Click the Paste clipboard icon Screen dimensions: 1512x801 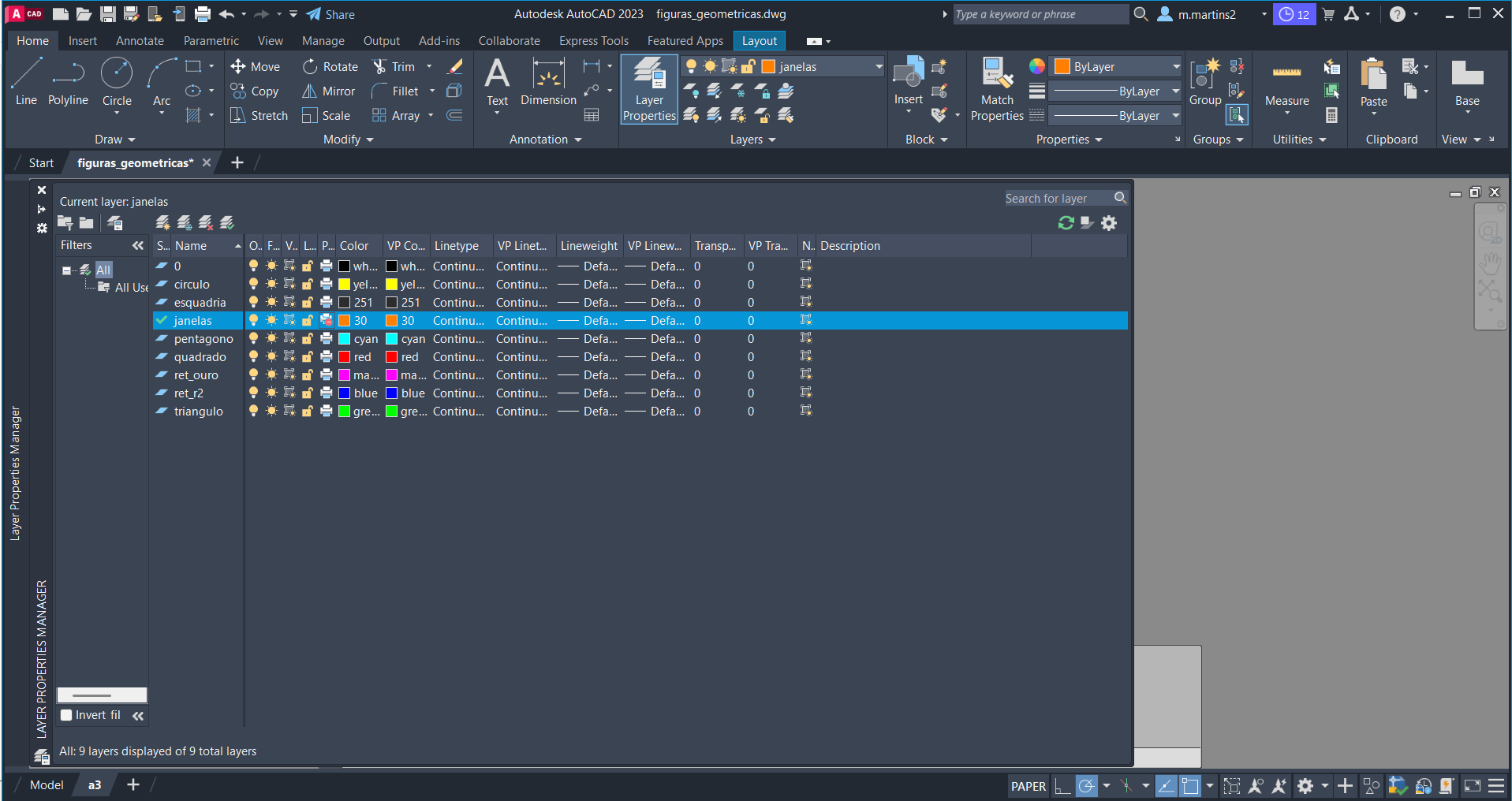(x=1373, y=75)
